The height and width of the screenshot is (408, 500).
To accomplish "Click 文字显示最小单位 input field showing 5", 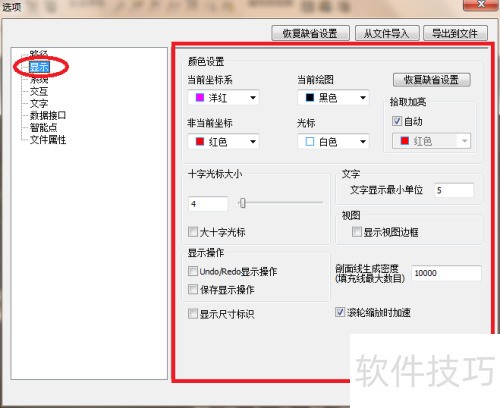I will (x=454, y=190).
